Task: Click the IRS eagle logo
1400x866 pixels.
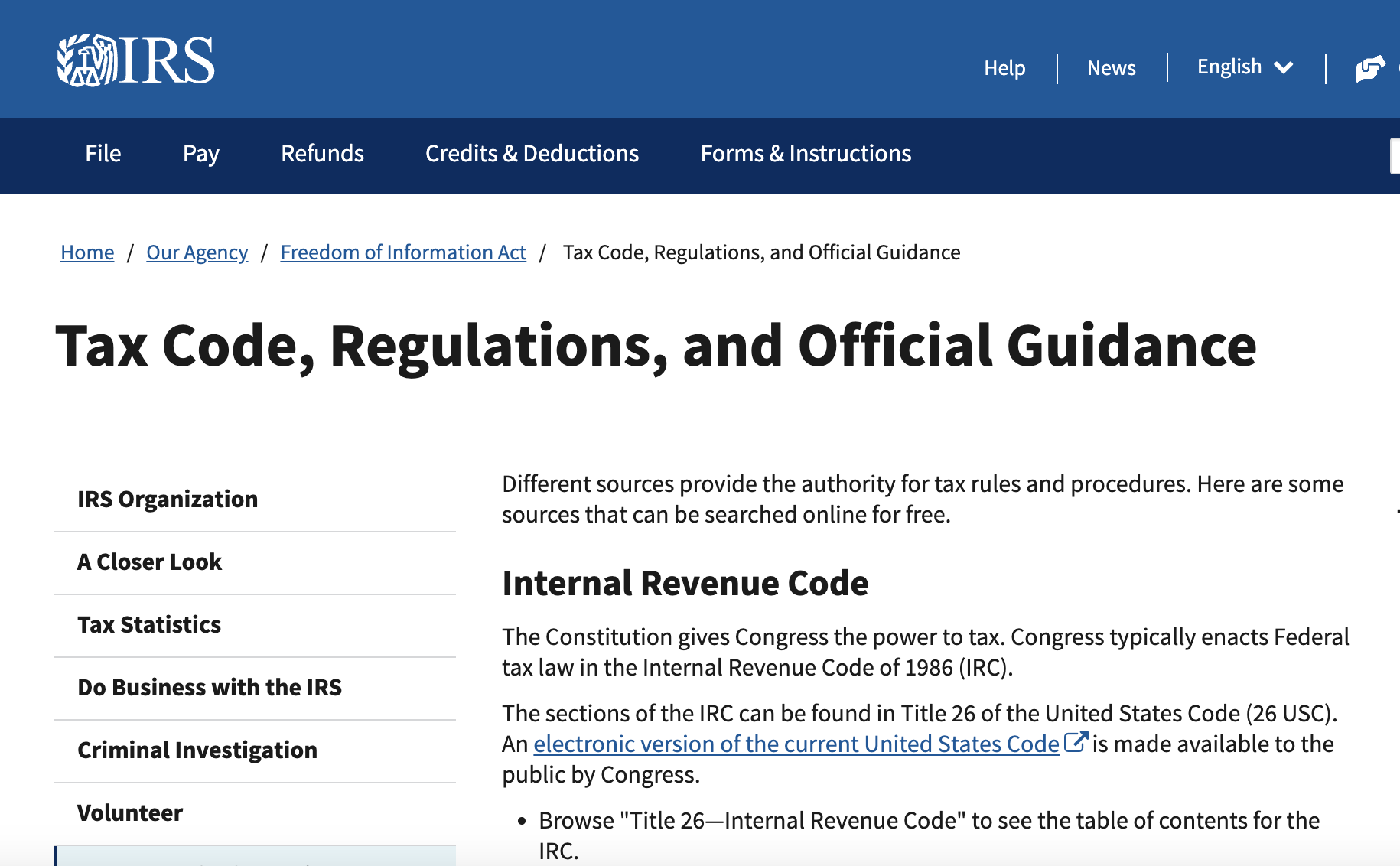Action: point(87,60)
